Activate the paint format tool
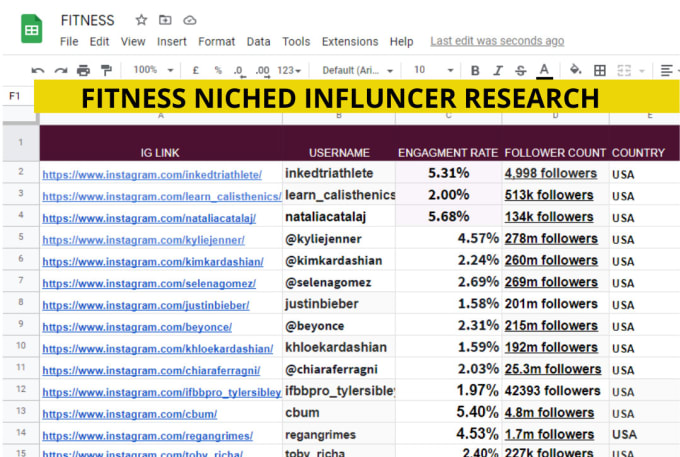Viewport: 680px width, 457px height. point(106,70)
